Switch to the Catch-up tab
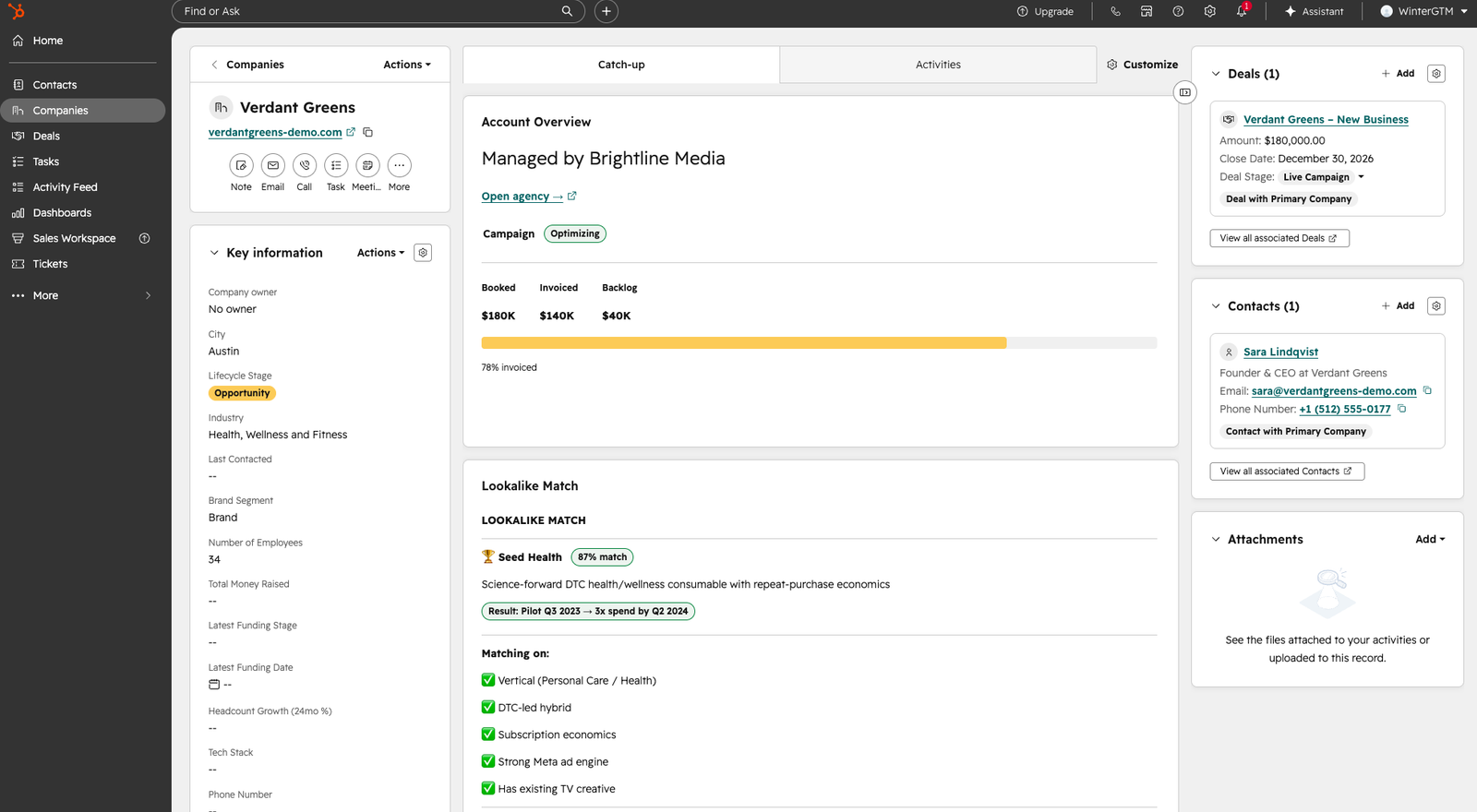1477x812 pixels. point(621,65)
